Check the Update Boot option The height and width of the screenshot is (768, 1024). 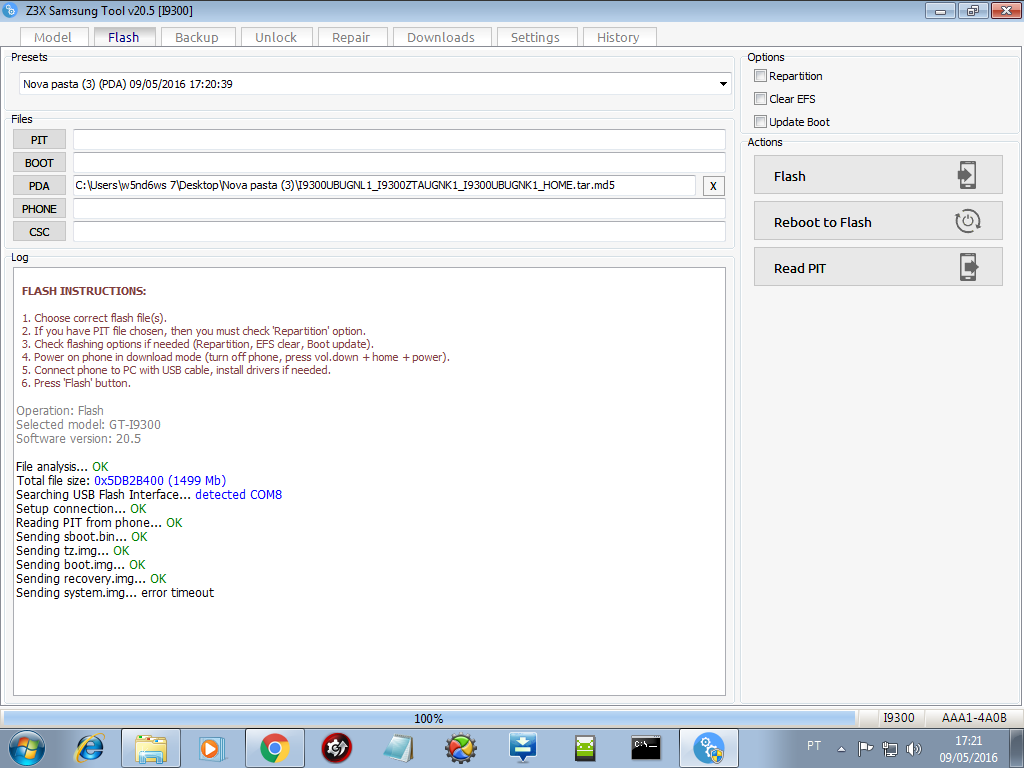pyautogui.click(x=760, y=121)
